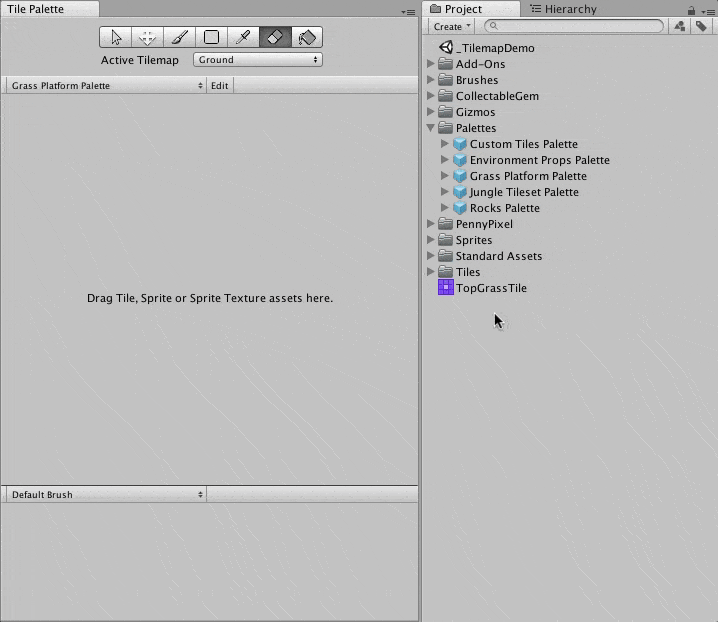
Task: Expand the Brushes folder
Action: click(430, 80)
